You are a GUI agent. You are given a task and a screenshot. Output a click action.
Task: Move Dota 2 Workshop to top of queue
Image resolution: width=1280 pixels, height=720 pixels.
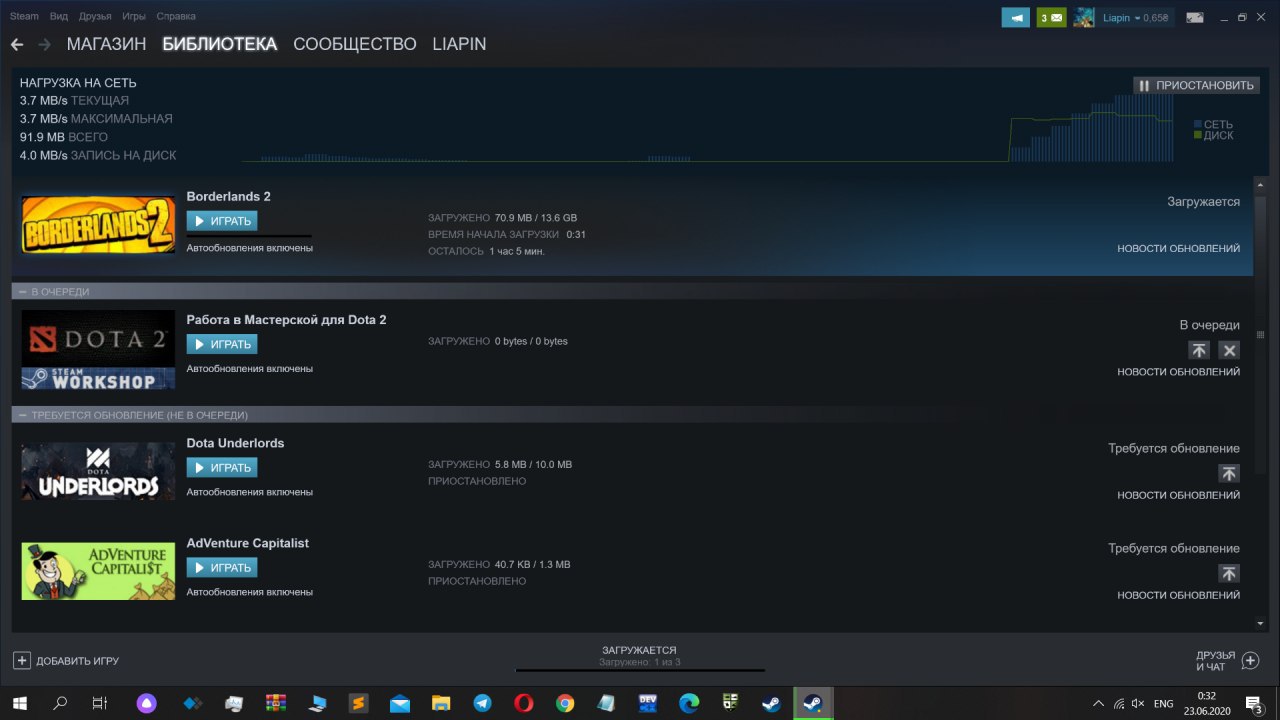tap(1199, 350)
